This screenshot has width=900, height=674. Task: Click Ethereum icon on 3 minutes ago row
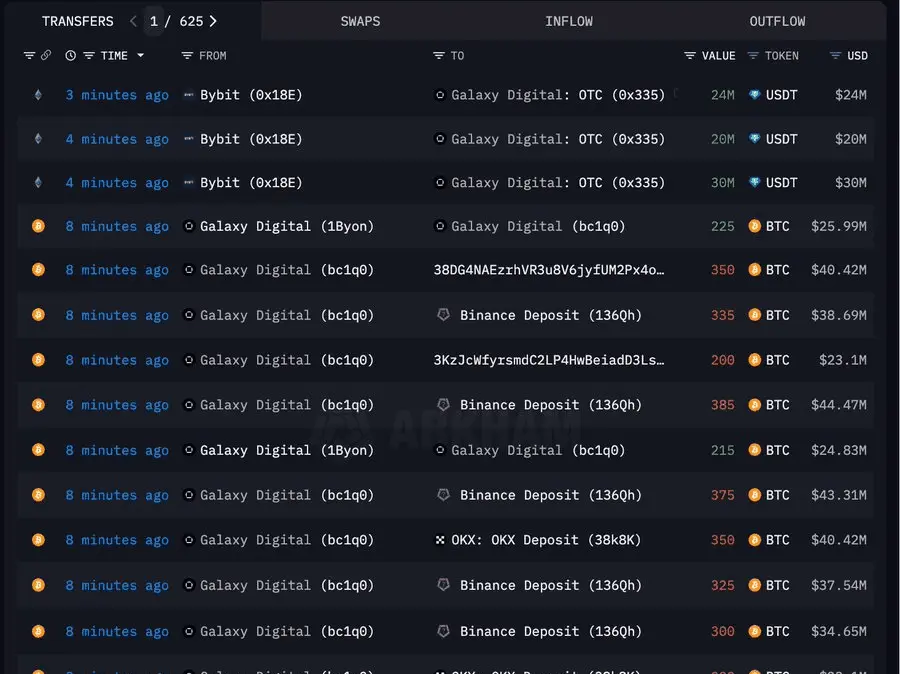tap(38, 95)
